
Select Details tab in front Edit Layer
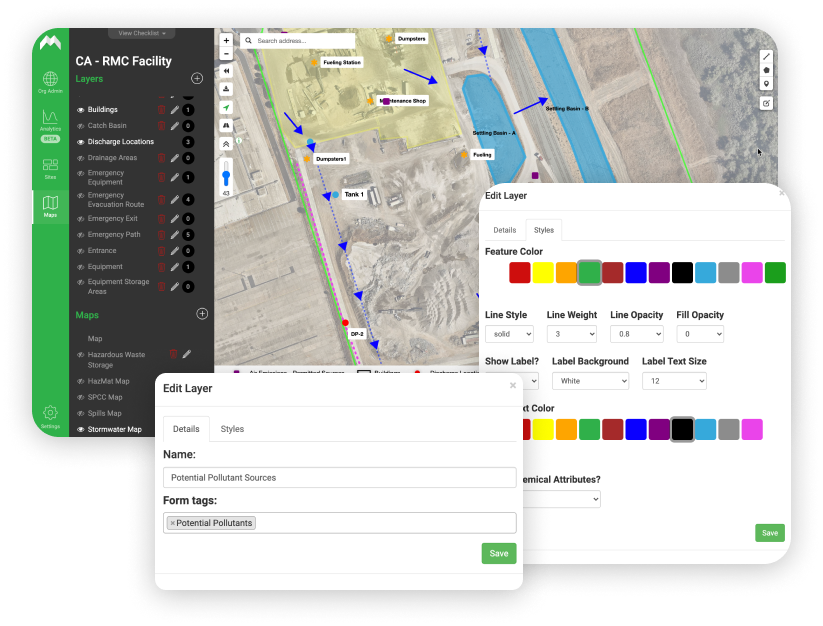point(186,429)
